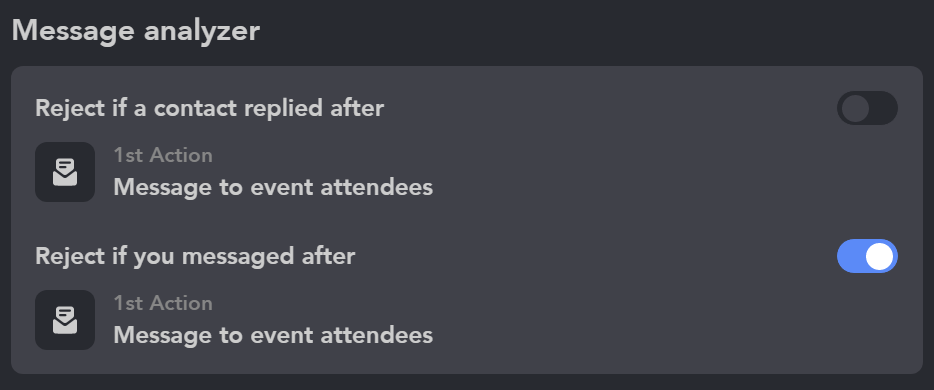Select the first action row with envelope icon
The width and height of the screenshot is (934, 390).
[x=234, y=172]
